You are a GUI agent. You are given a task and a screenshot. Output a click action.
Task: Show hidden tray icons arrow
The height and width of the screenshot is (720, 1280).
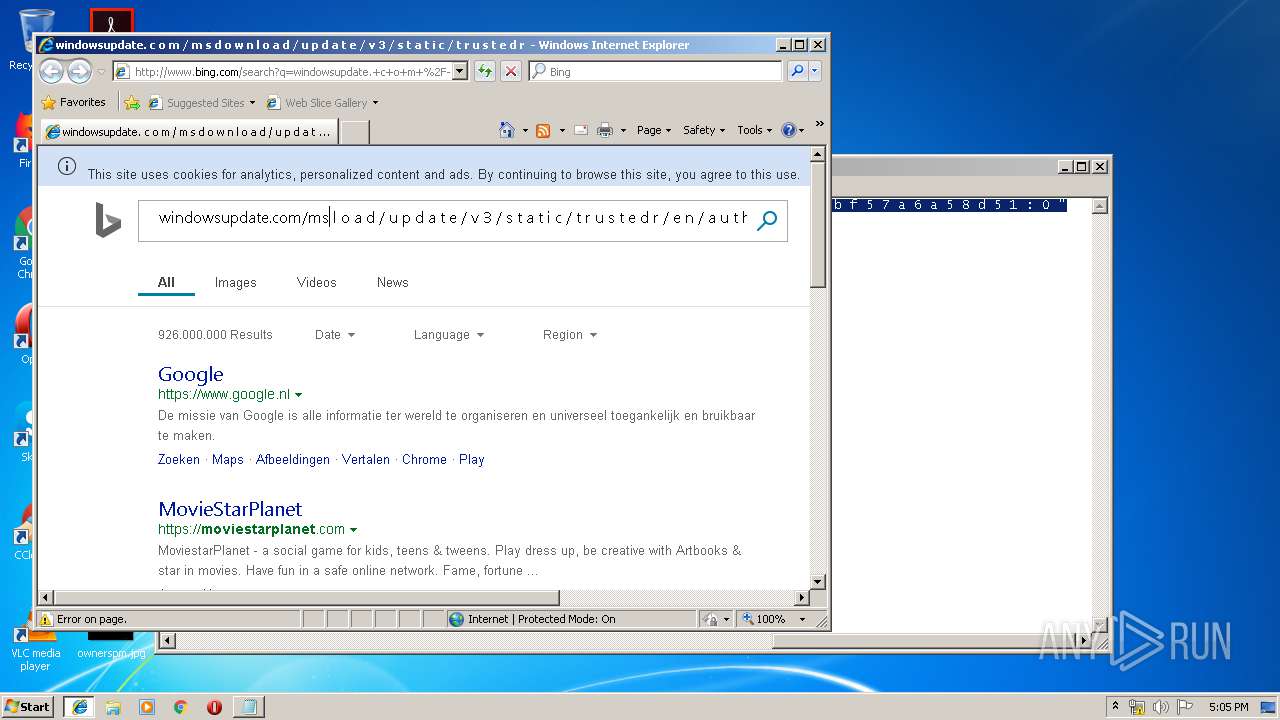1116,706
